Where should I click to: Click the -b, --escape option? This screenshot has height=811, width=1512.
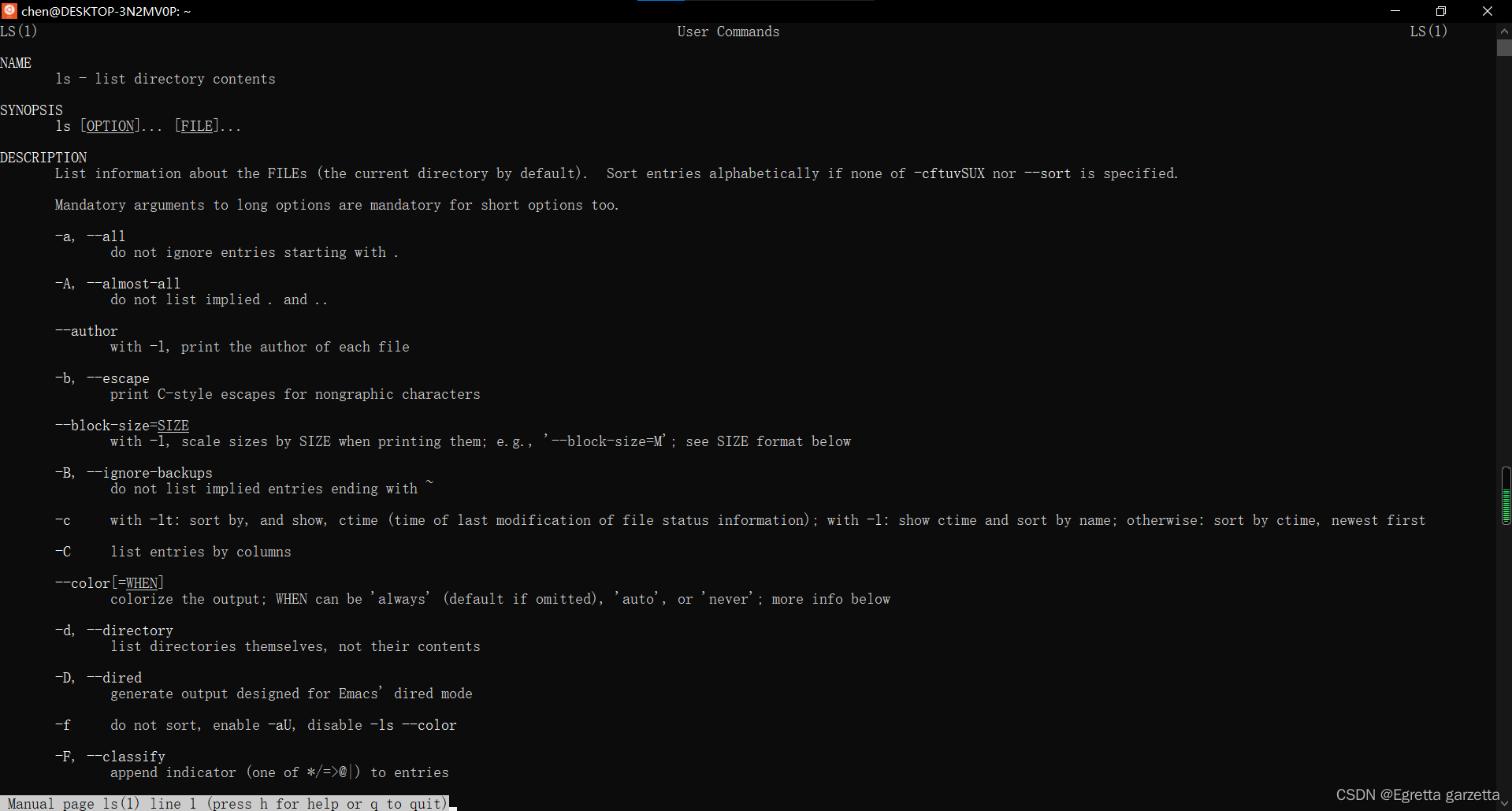tap(102, 378)
